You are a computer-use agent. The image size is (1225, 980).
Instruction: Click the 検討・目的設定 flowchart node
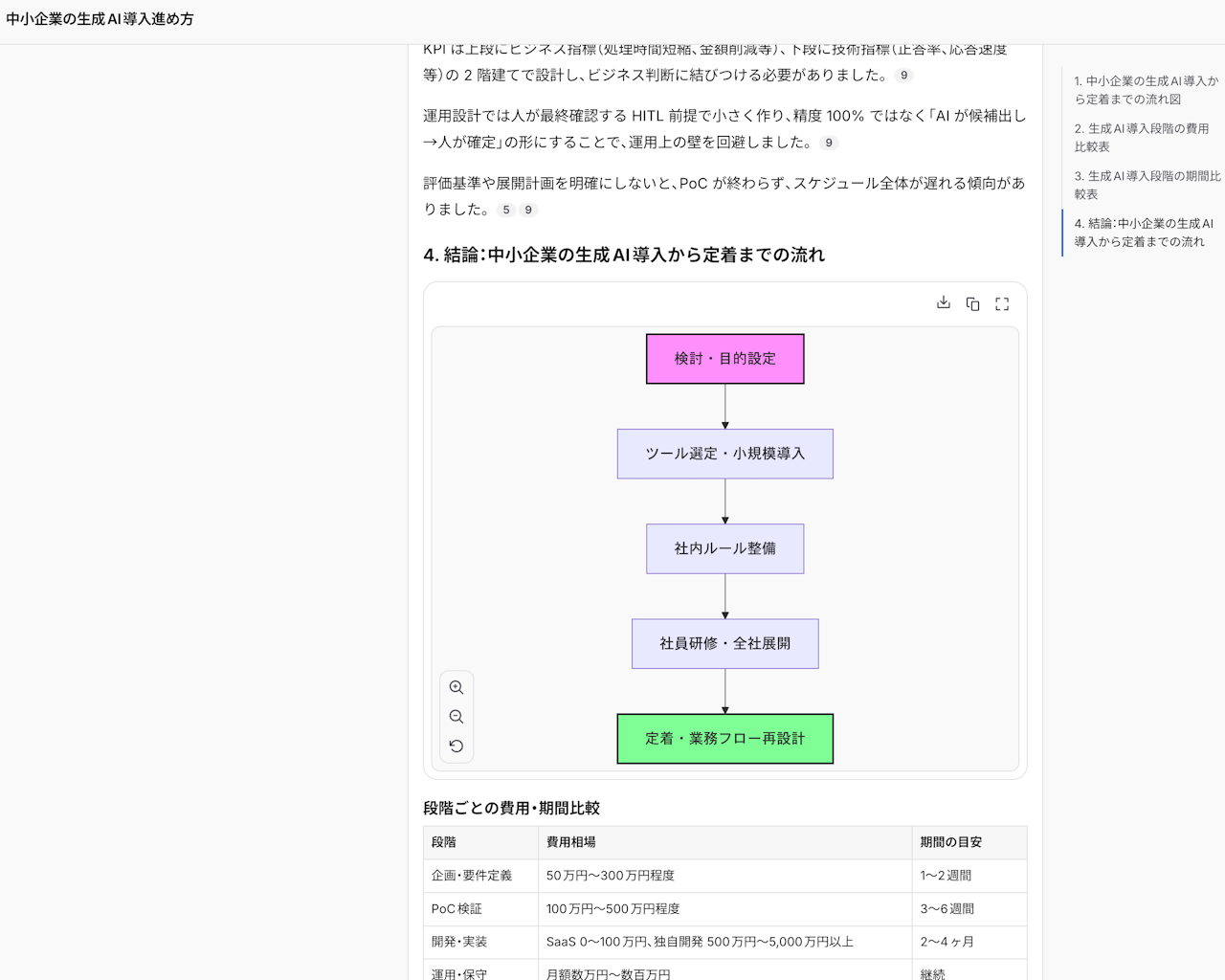(x=725, y=359)
